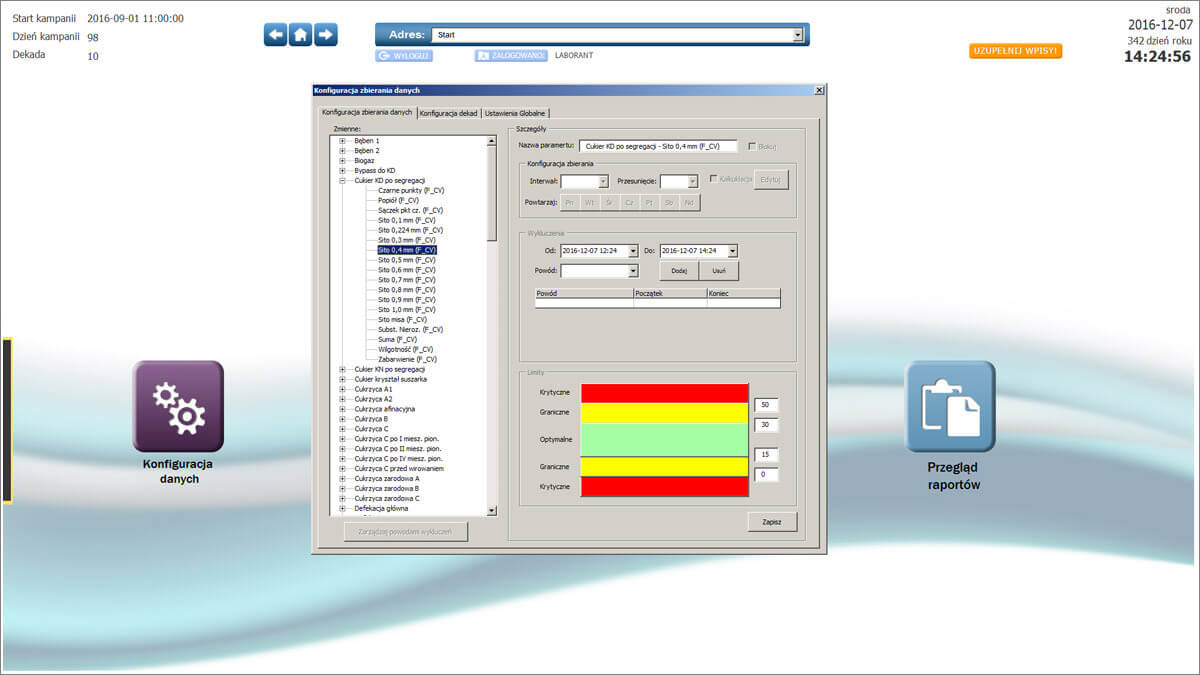Open the Adres dropdown list
The image size is (1200, 675).
click(797, 33)
